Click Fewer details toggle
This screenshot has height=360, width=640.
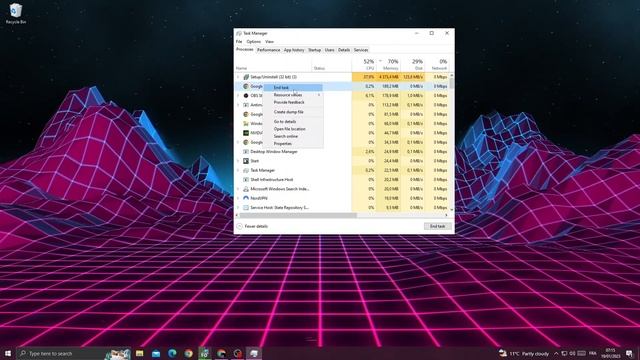point(252,226)
